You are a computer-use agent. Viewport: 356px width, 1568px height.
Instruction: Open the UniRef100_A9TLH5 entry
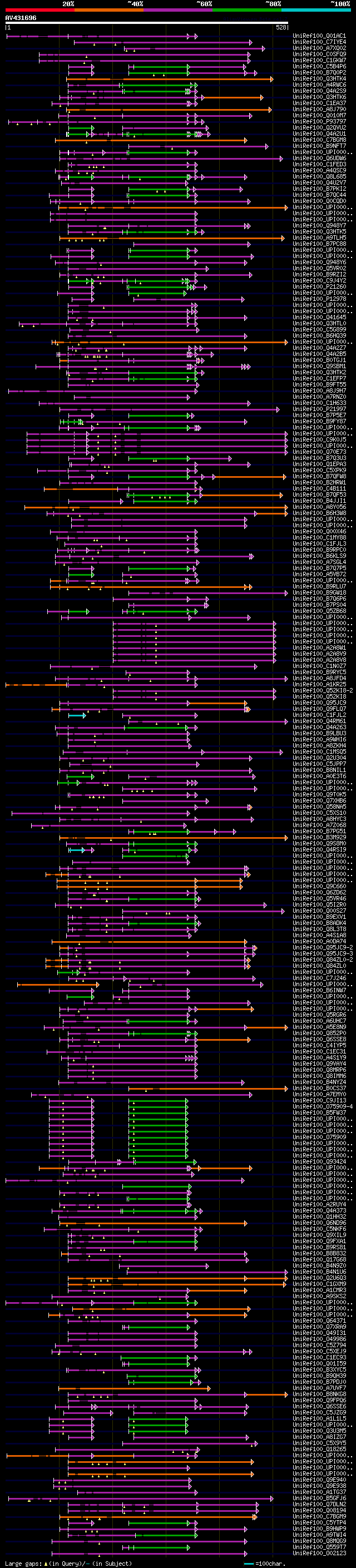(319, 238)
